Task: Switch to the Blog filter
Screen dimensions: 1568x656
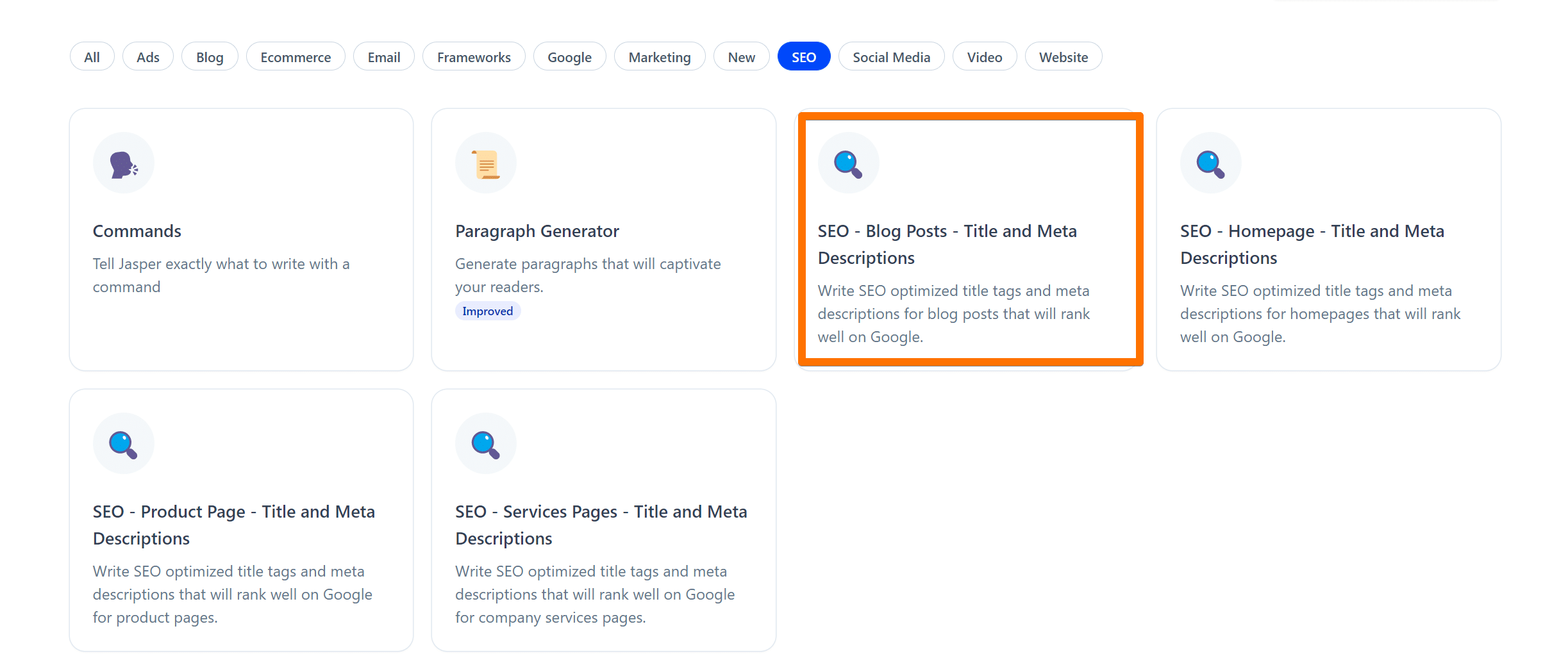Action: 210,57
